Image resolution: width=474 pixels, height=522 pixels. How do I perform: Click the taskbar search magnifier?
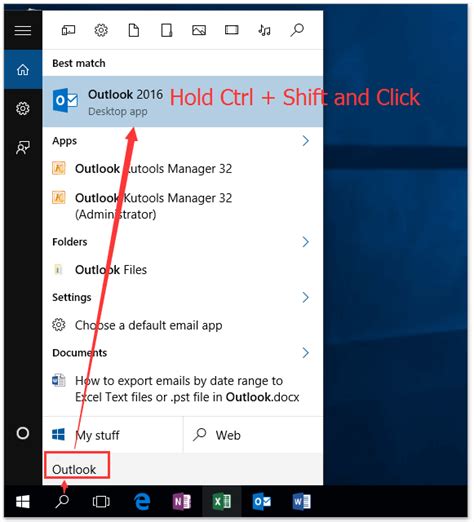coord(62,501)
